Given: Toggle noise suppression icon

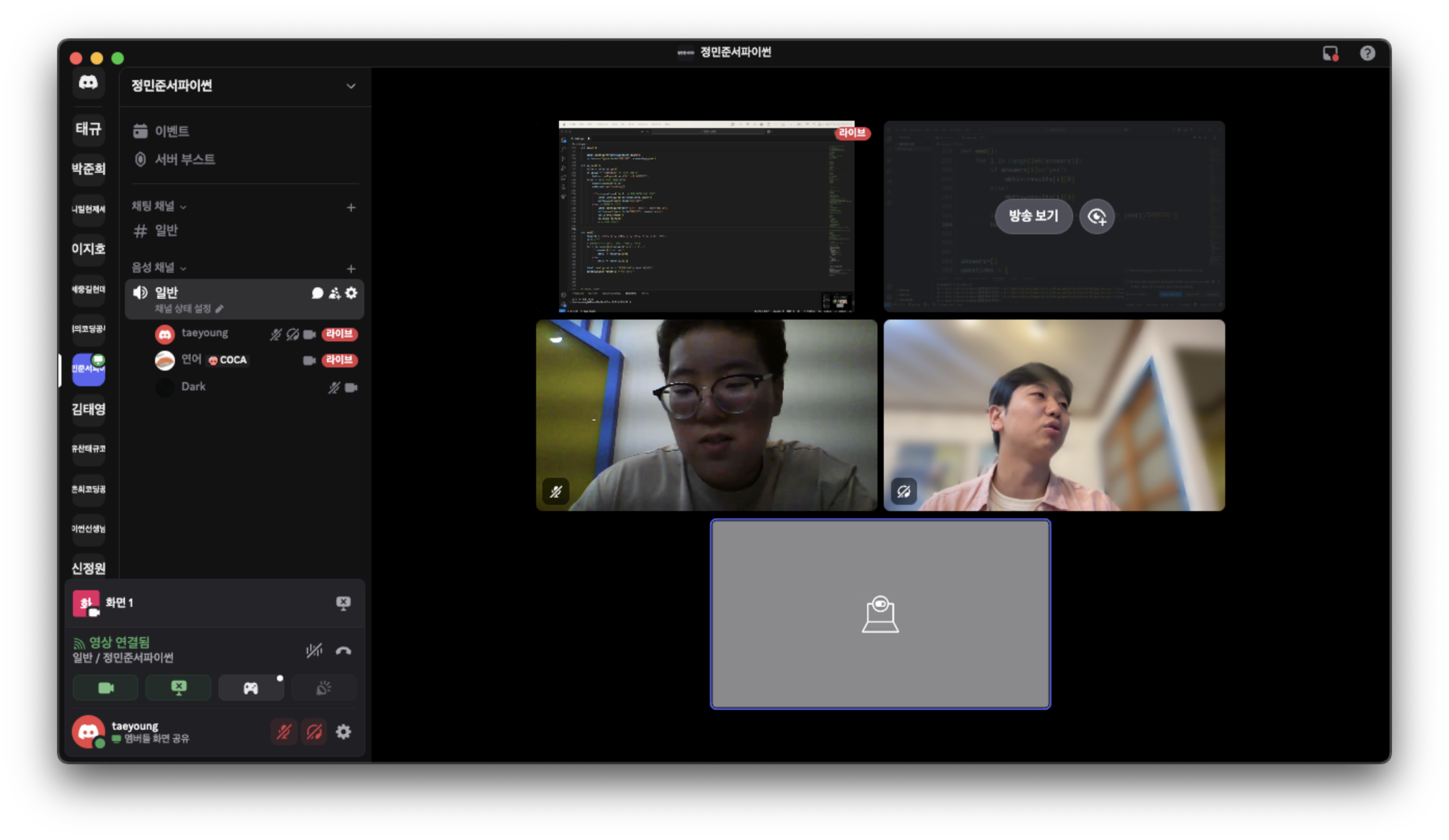Looking at the screenshot, I should tap(314, 651).
